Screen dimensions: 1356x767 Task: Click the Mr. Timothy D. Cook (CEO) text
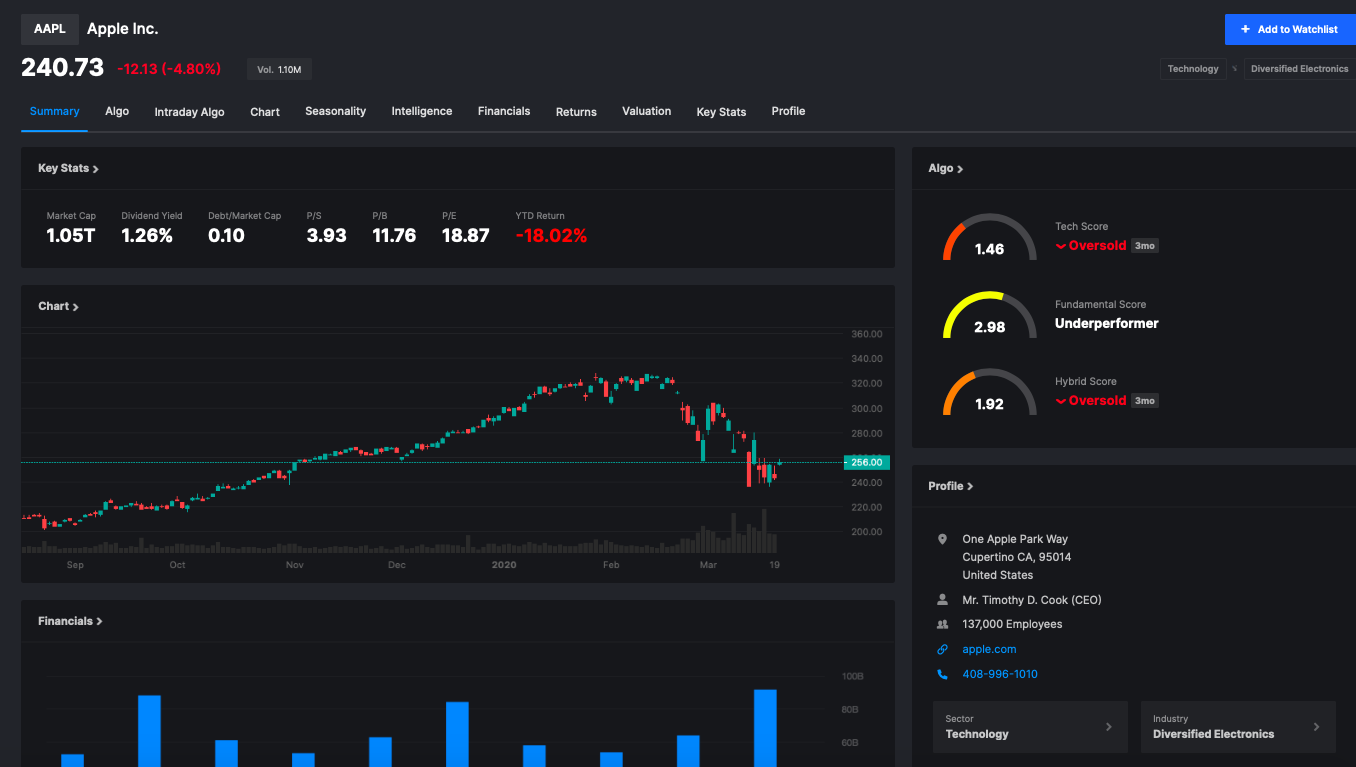click(1032, 600)
